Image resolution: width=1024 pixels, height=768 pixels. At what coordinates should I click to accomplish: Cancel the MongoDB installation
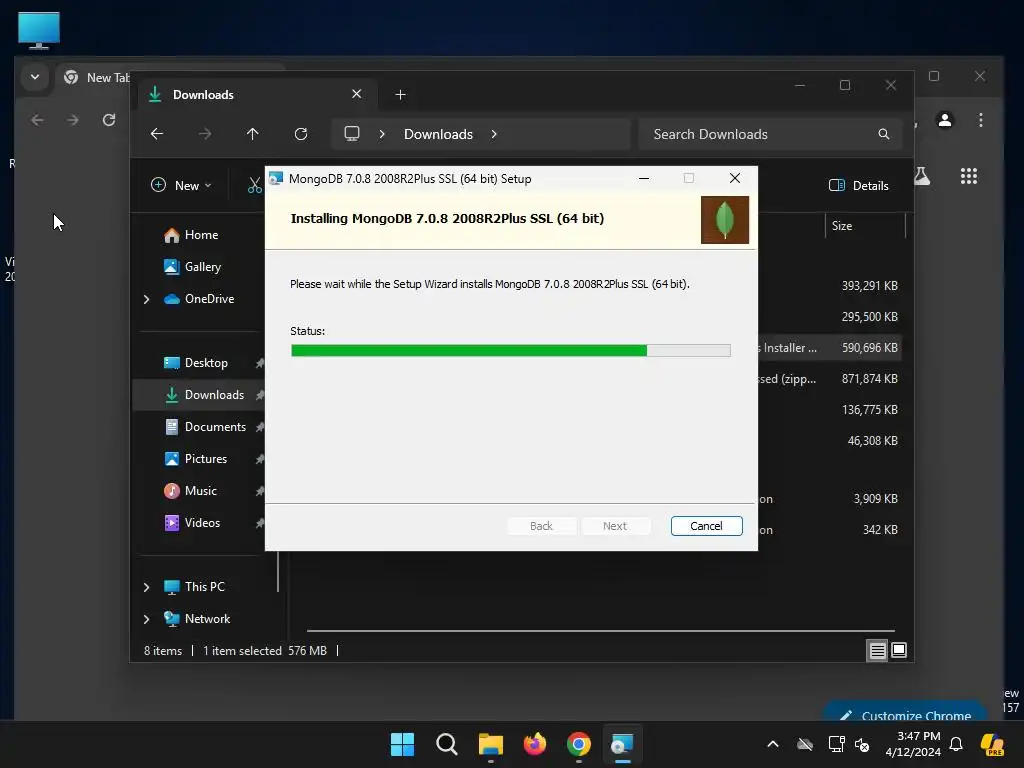click(706, 526)
